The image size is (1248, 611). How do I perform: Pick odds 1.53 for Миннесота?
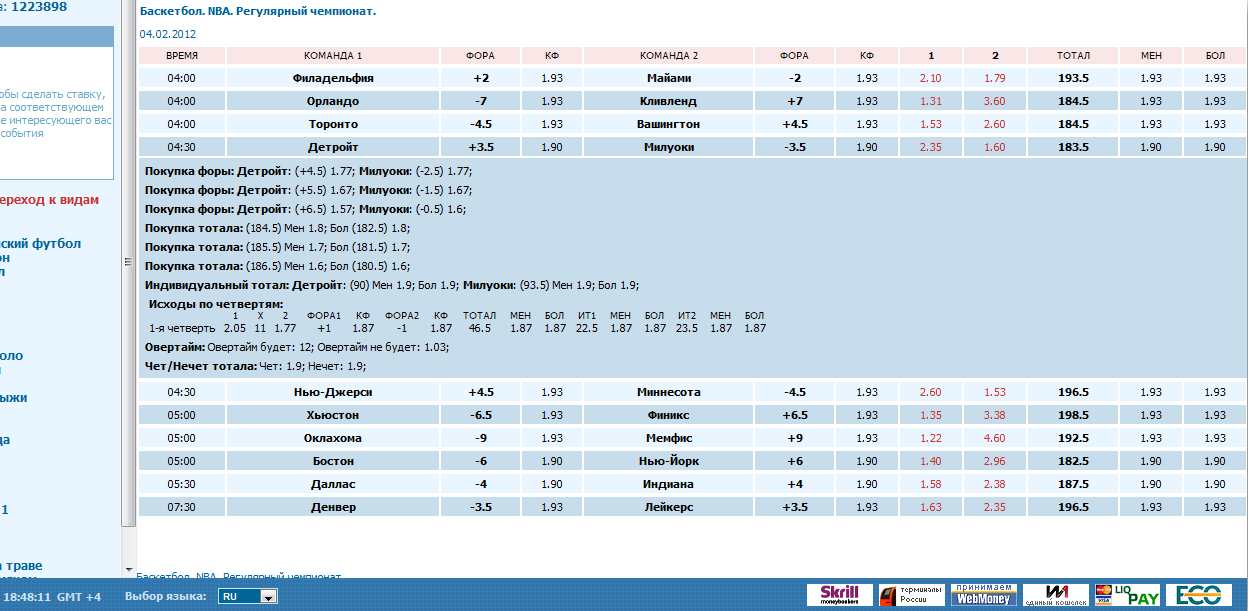(x=995, y=392)
